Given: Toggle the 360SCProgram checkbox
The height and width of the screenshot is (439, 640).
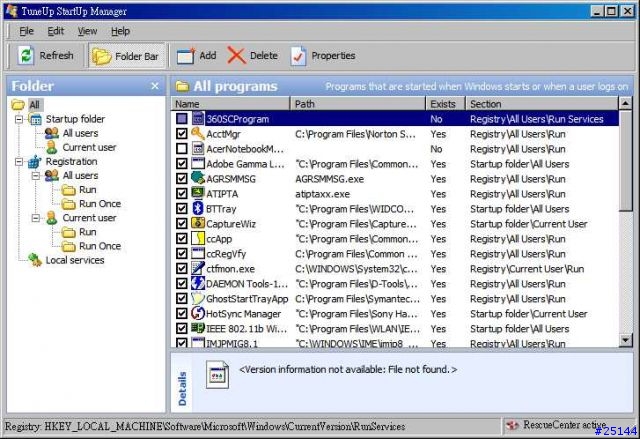Looking at the screenshot, I should pos(182,119).
